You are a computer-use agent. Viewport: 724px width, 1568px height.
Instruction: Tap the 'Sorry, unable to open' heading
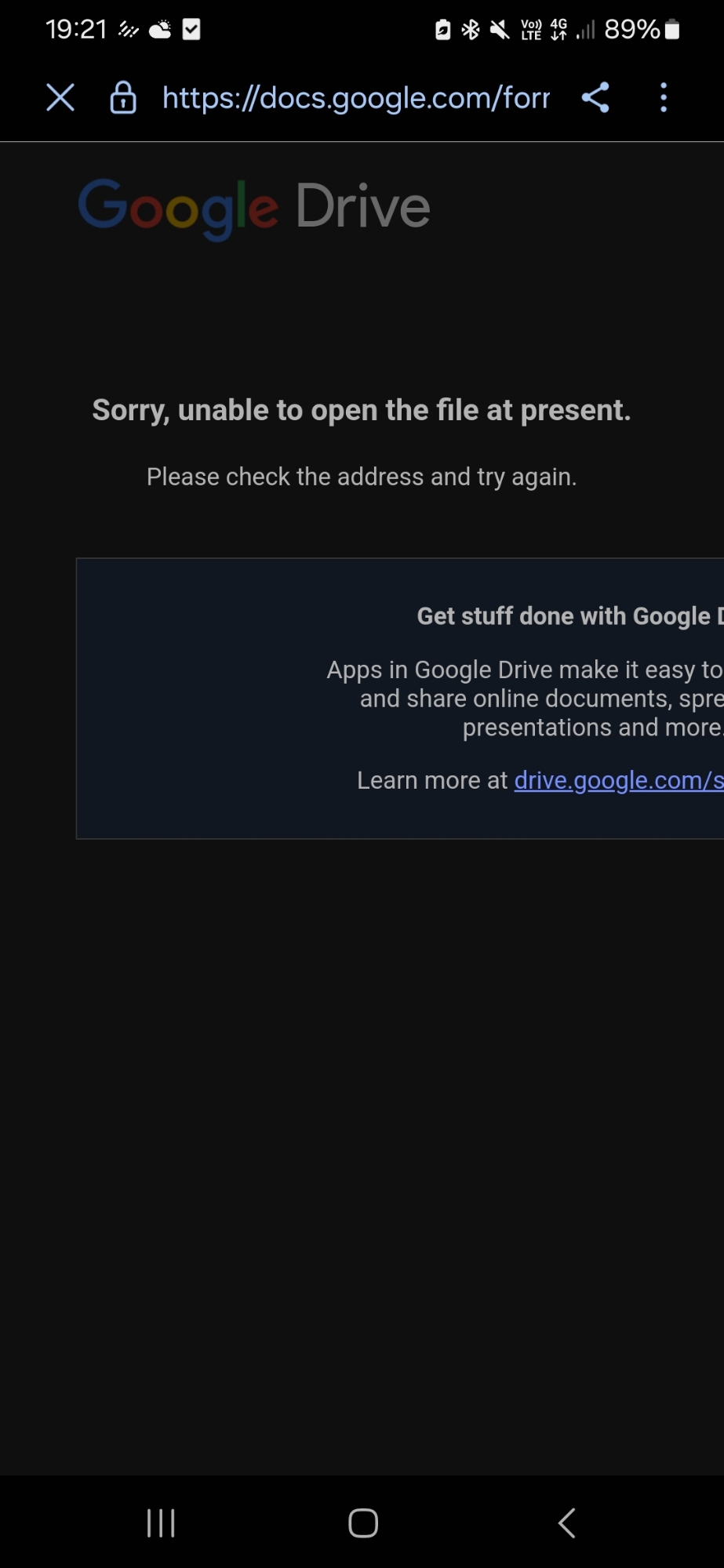point(362,410)
